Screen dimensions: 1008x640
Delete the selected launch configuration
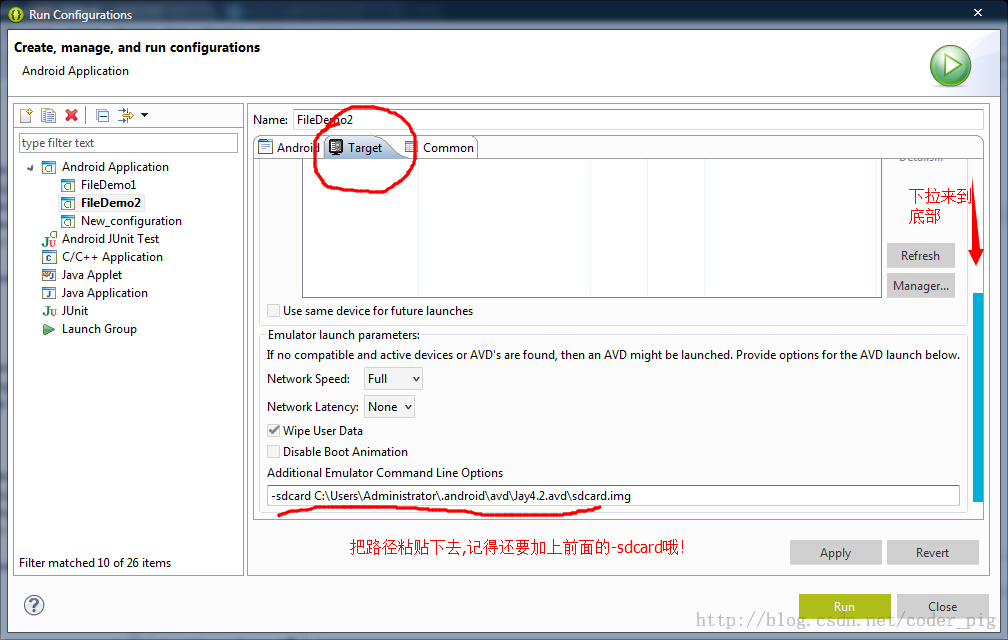[x=71, y=116]
